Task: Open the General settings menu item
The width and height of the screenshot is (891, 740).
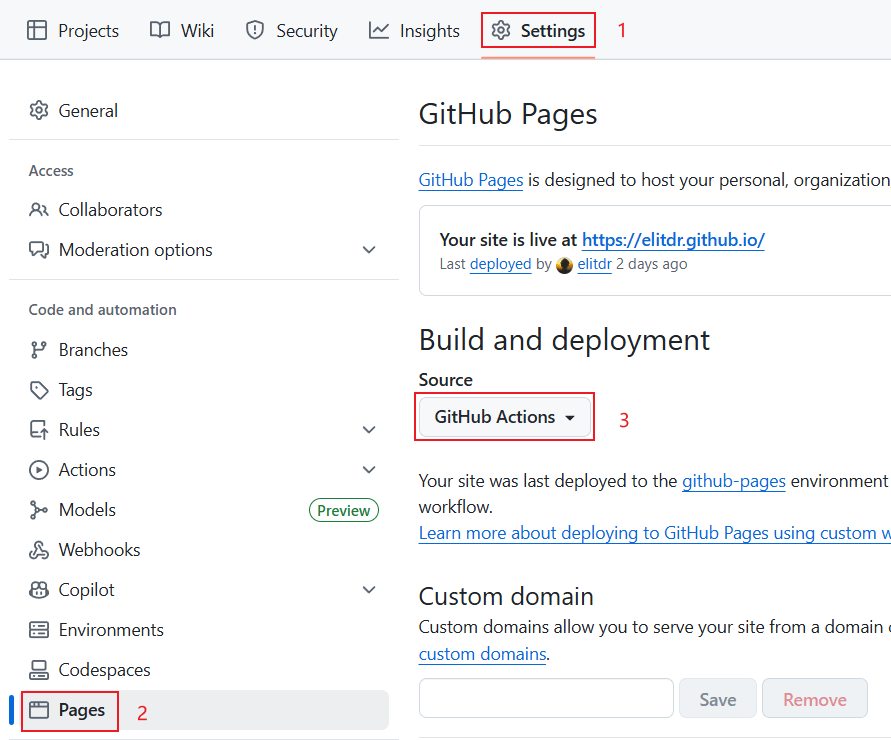Action: click(87, 110)
